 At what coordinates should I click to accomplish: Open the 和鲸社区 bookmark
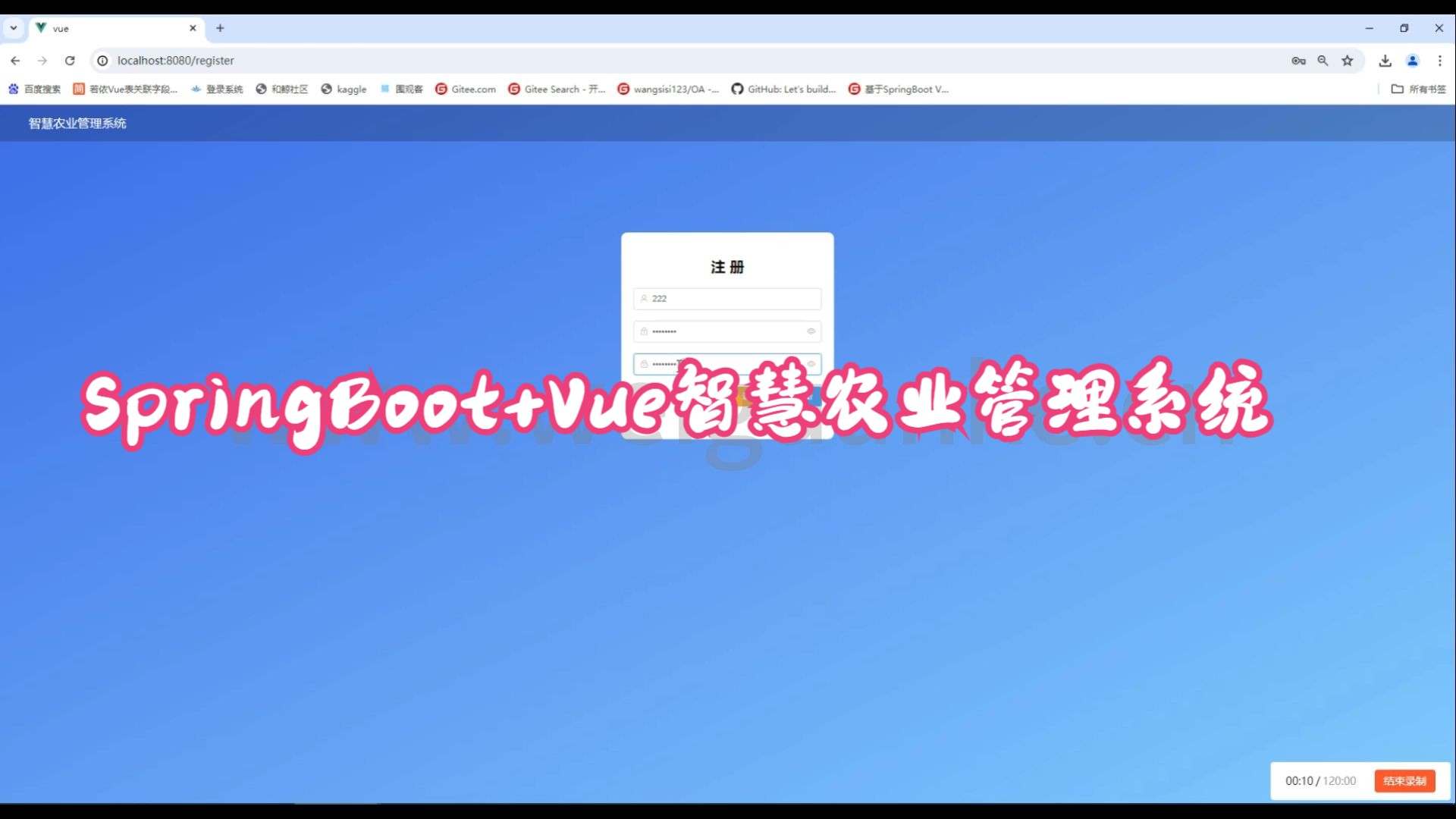click(282, 89)
